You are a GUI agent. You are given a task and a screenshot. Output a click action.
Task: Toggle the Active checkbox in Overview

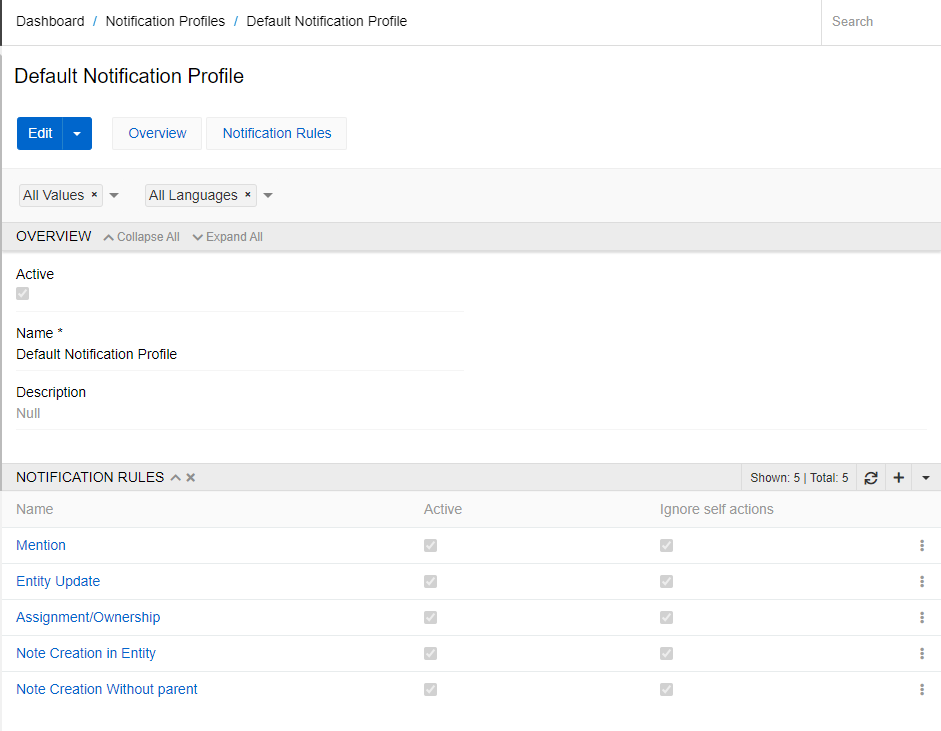[x=22, y=293]
